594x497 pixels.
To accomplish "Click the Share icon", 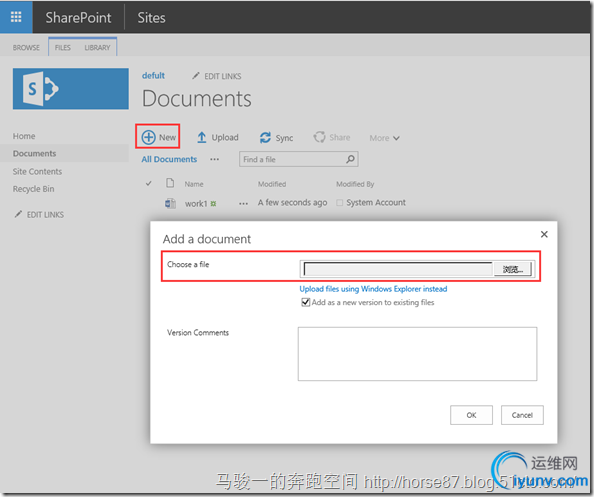I will (319, 137).
